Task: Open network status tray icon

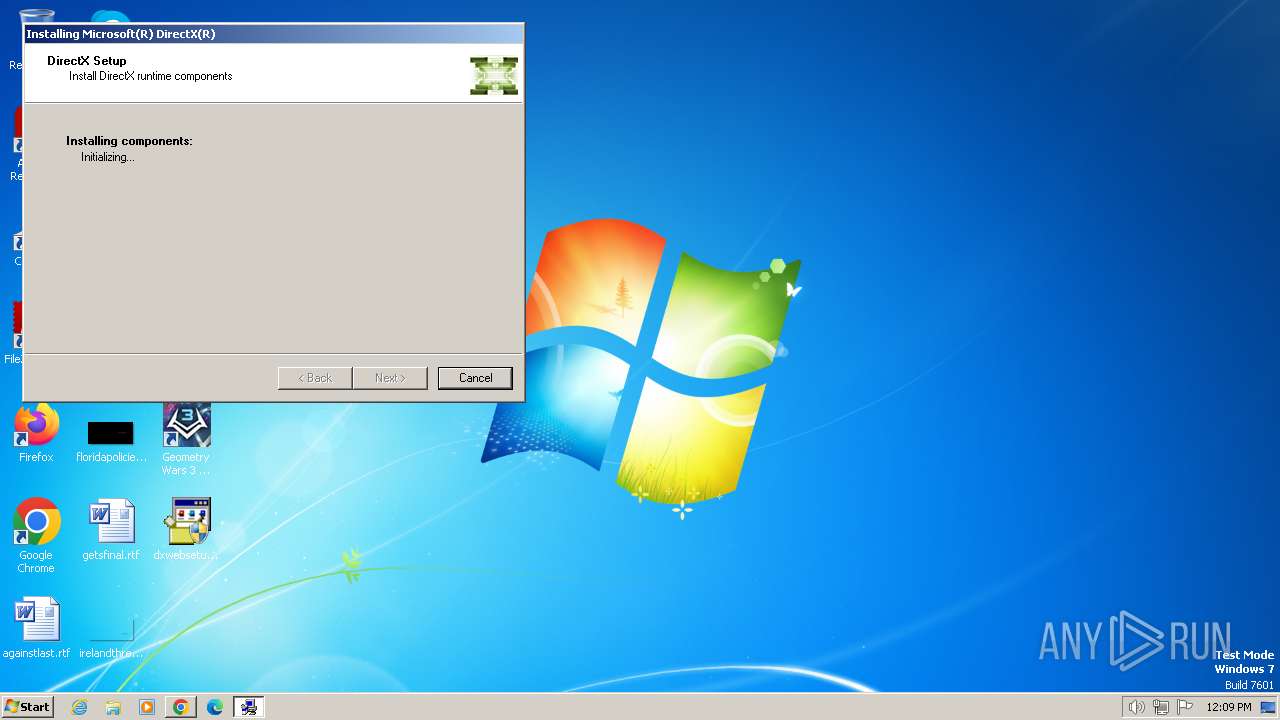Action: 1161,707
